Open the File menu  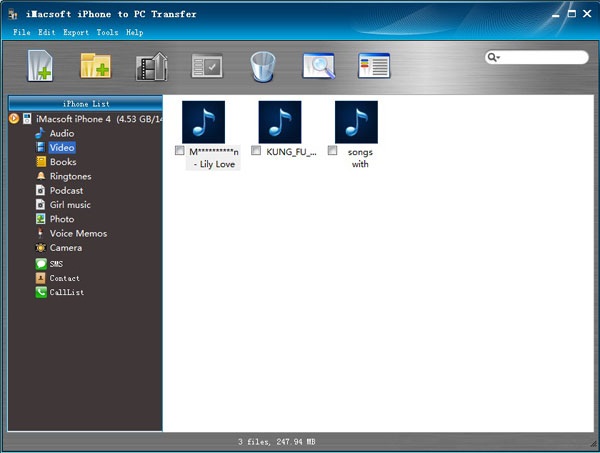point(21,32)
